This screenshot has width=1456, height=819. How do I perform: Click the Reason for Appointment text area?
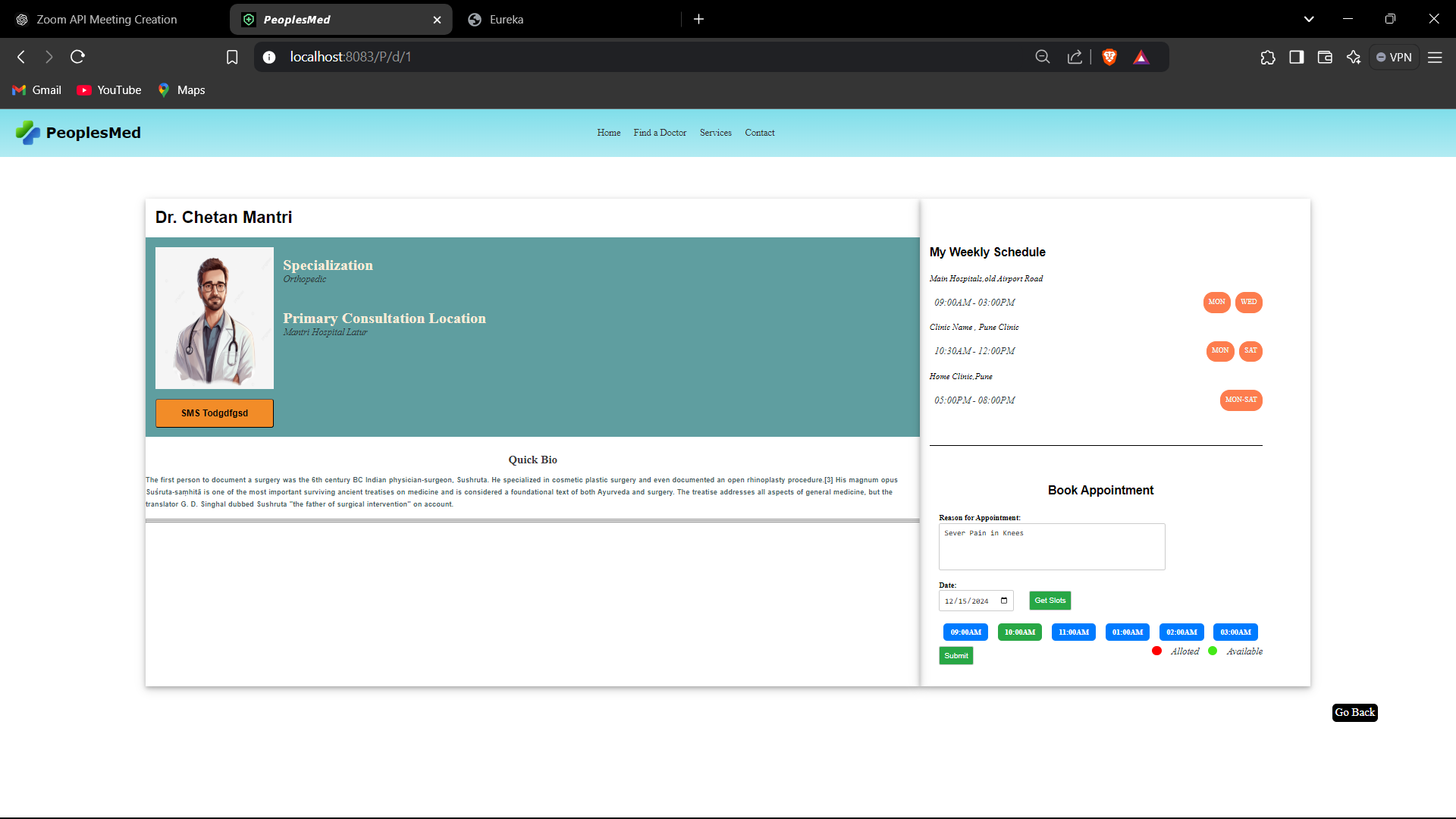(x=1051, y=546)
